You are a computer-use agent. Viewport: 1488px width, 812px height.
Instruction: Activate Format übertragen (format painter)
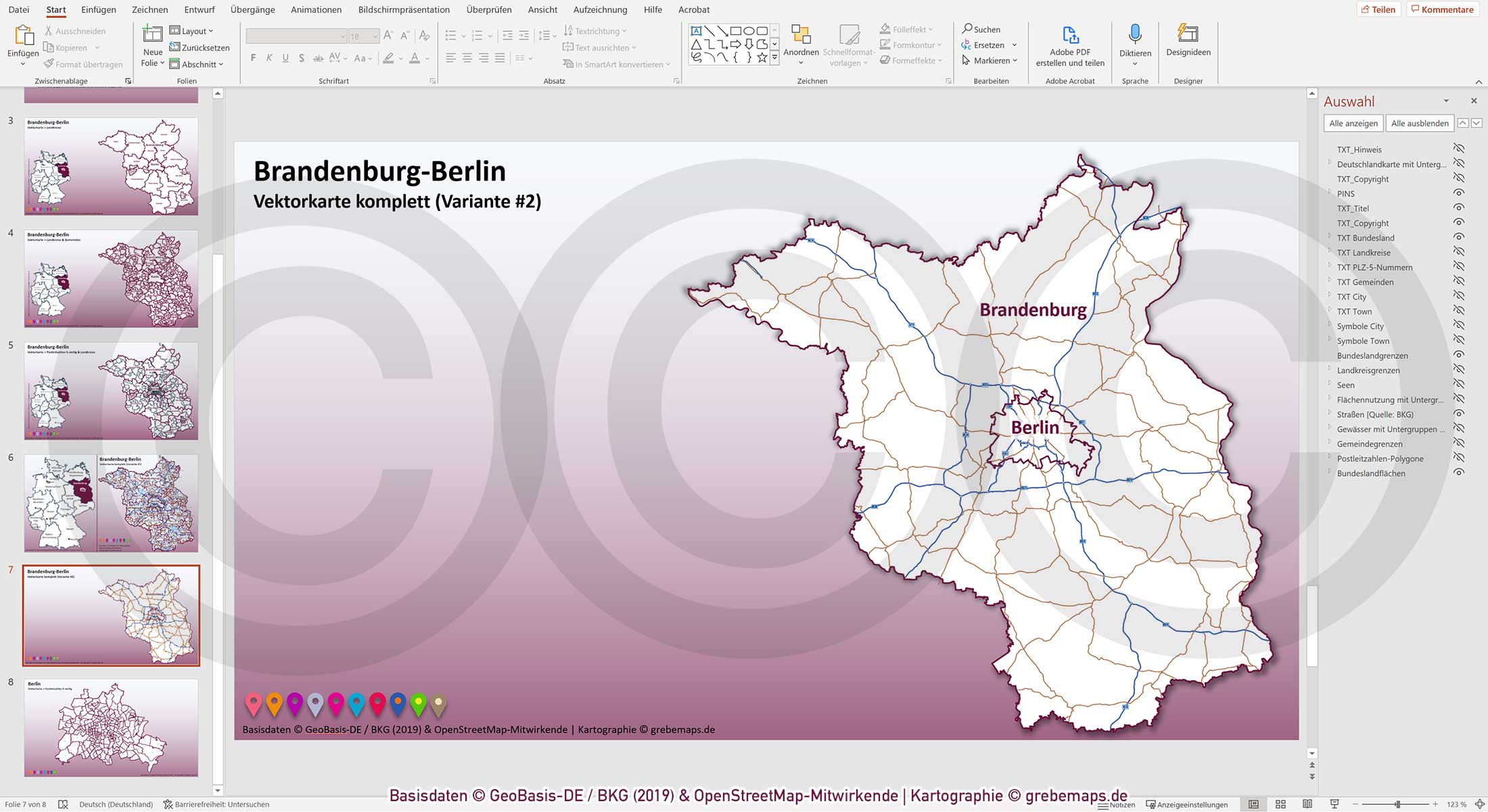[83, 64]
